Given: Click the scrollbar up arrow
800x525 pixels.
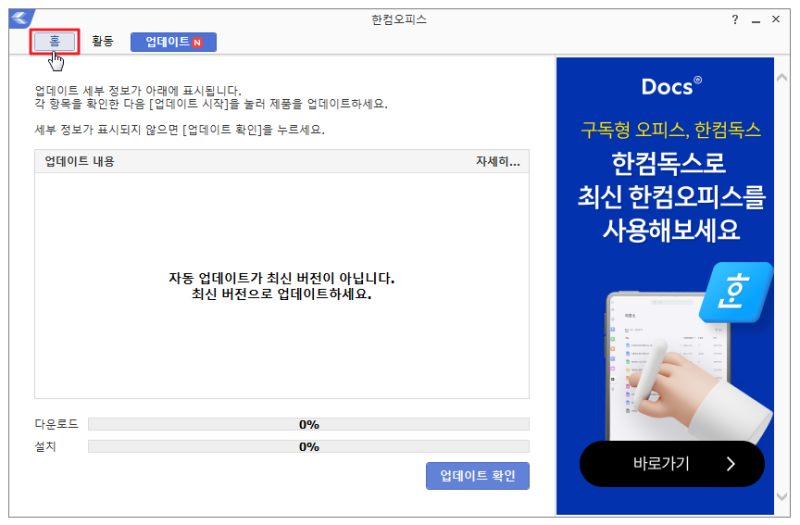Looking at the screenshot, I should [782, 78].
